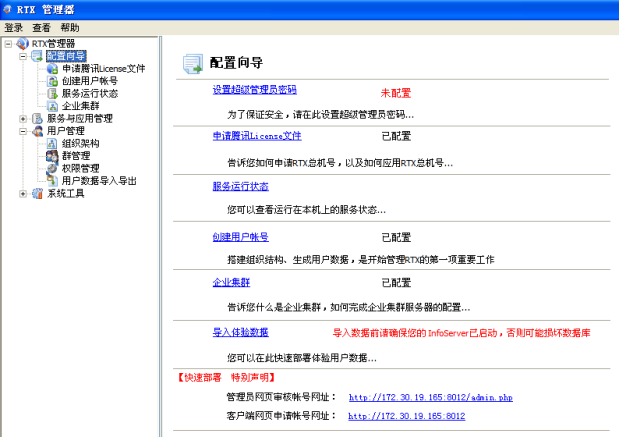620x437 pixels.
Task: Click the 服务运行状态 tree icon
Action: pyautogui.click(x=52, y=94)
